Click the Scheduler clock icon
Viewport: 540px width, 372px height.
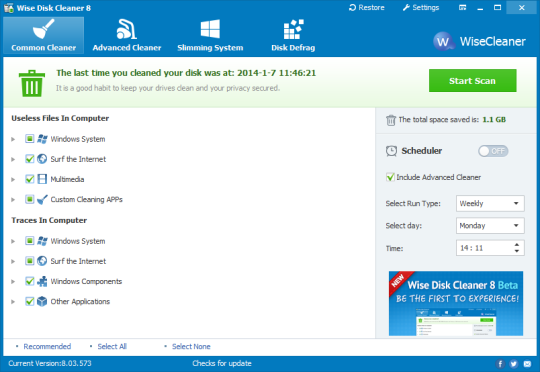[x=391, y=151]
